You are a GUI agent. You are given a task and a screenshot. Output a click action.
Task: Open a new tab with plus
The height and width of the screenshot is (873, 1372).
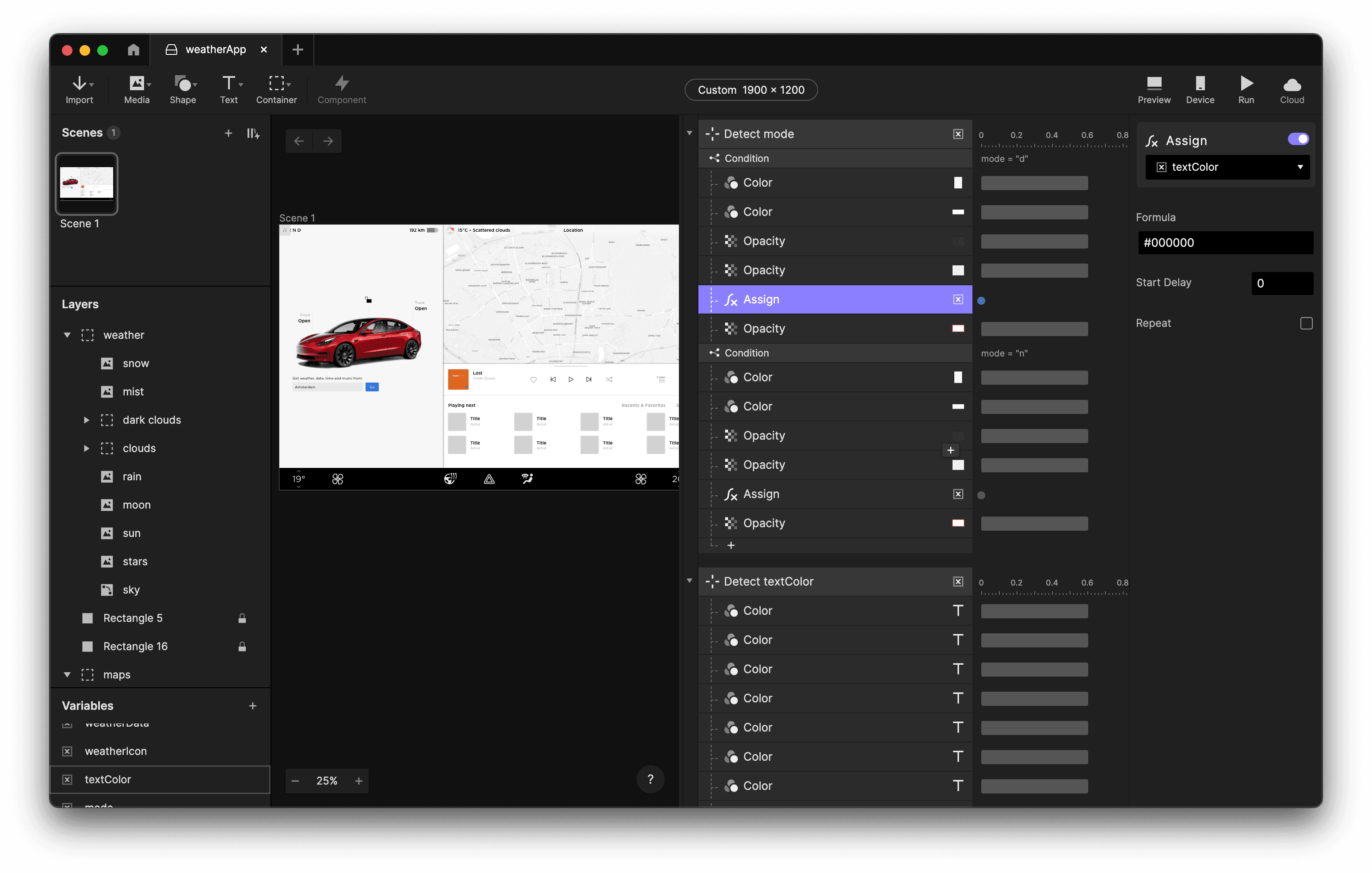297,50
